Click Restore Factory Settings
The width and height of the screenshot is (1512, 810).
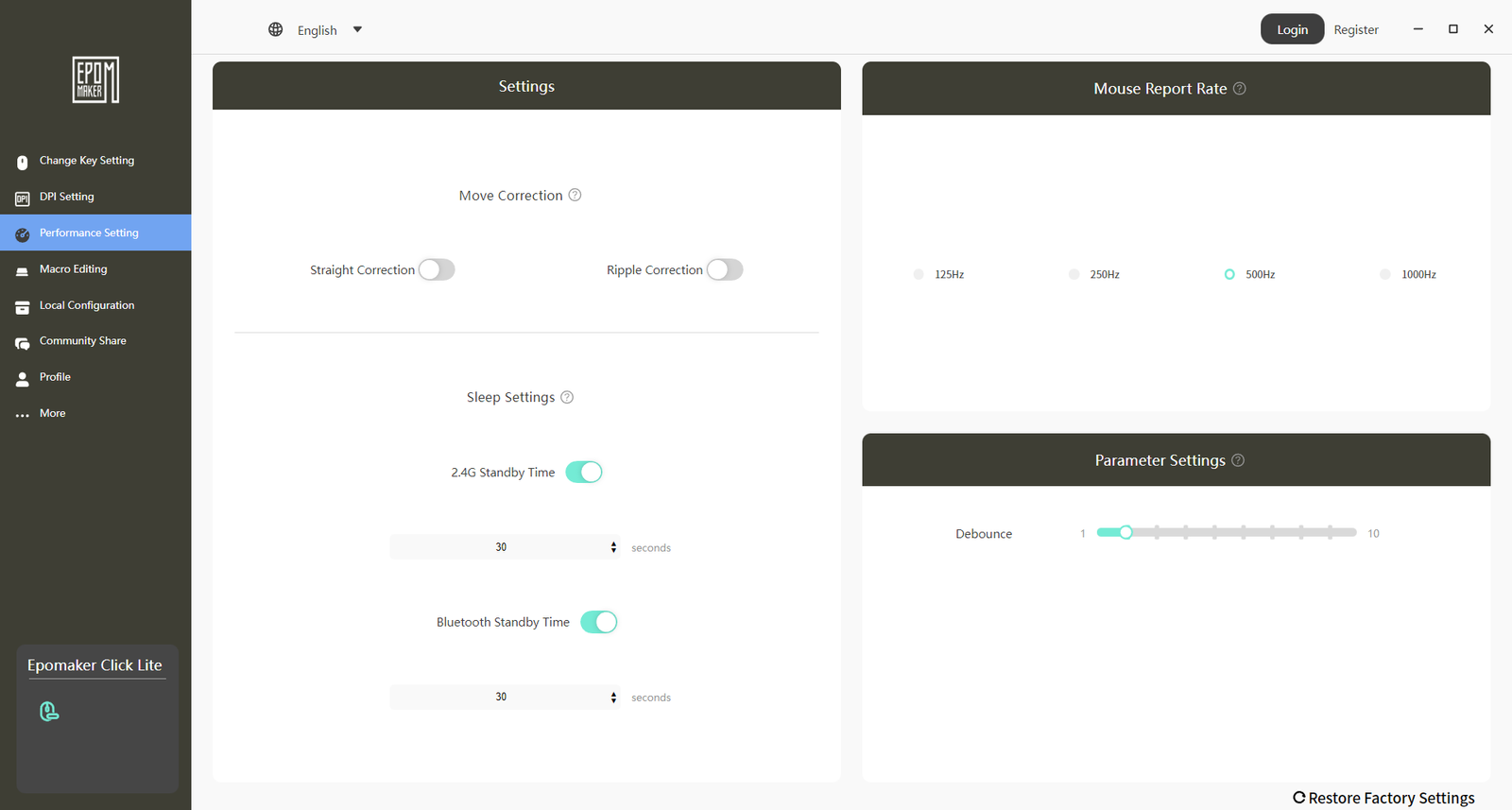(1383, 798)
